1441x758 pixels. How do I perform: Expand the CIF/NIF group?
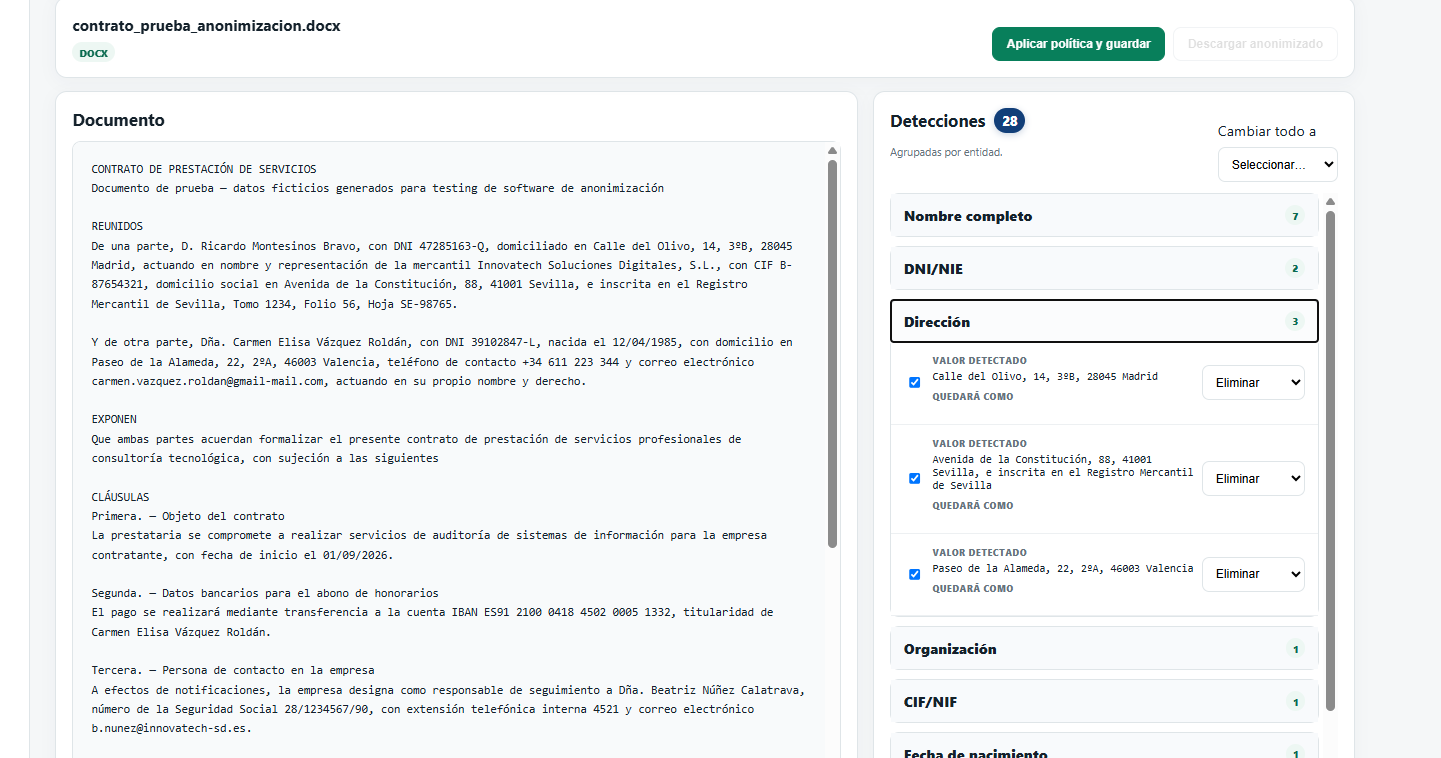point(1104,702)
